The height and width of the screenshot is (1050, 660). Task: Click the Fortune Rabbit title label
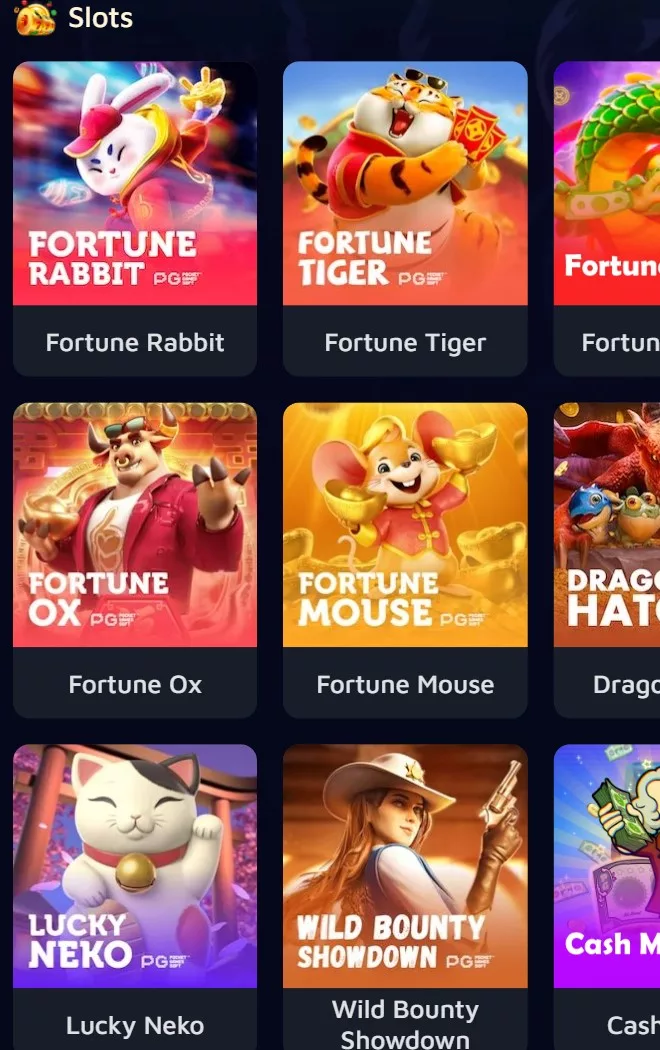coord(135,343)
